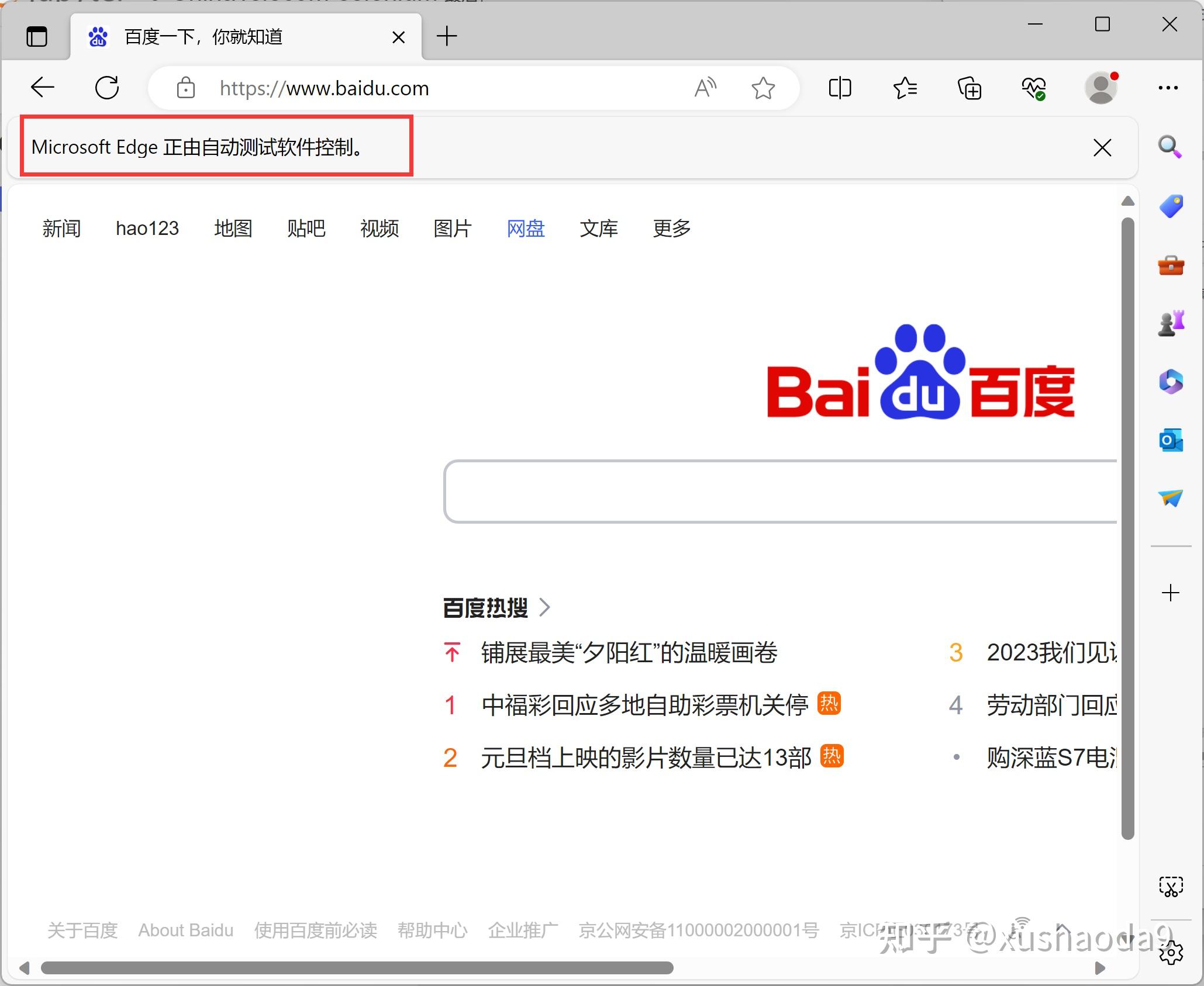Open Settings and more ellipsis menu
This screenshot has width=1204, height=986.
click(1168, 88)
